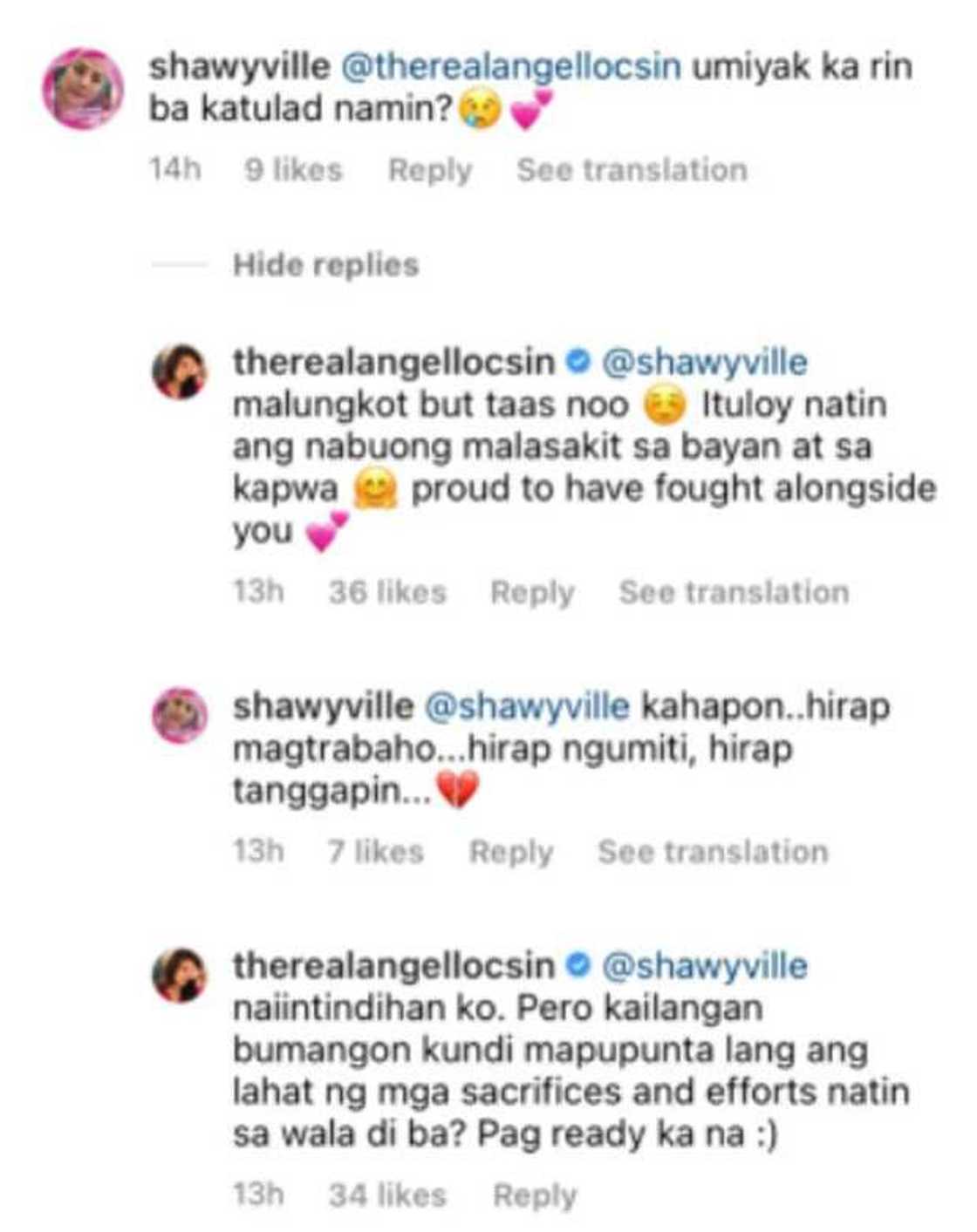This screenshot has width=977, height=1232.
Task: Open @shawyville mention in last reply
Action: click(705, 966)
